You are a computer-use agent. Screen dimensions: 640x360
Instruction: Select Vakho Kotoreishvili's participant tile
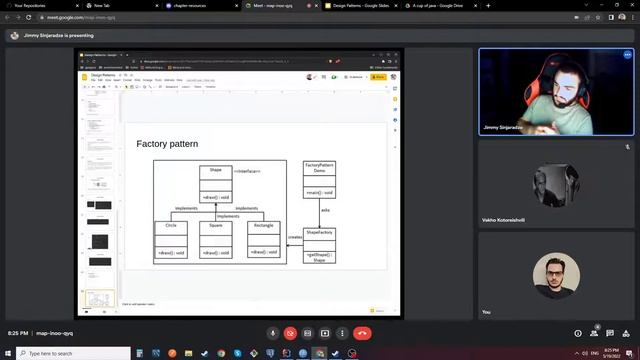tap(556, 184)
